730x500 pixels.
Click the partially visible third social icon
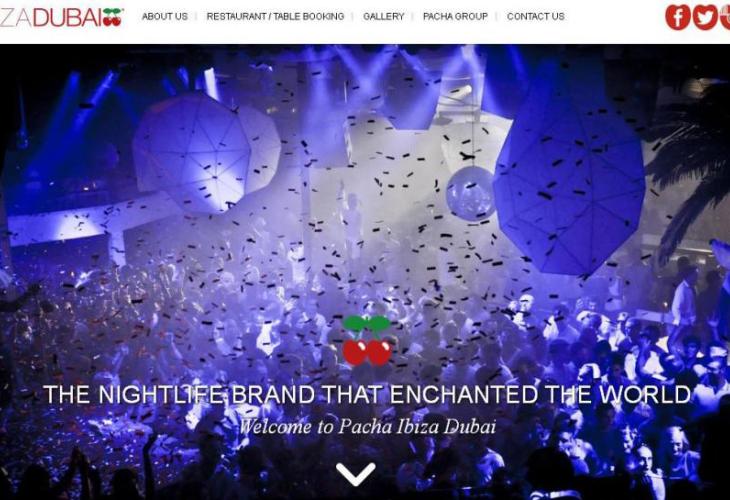725,17
